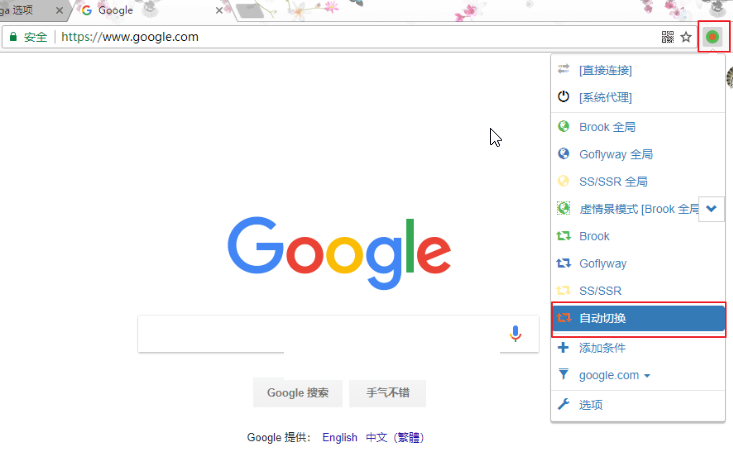The height and width of the screenshot is (471, 733).
Task: Click the green globe icon beside Brook 全局
Action: click(x=564, y=126)
